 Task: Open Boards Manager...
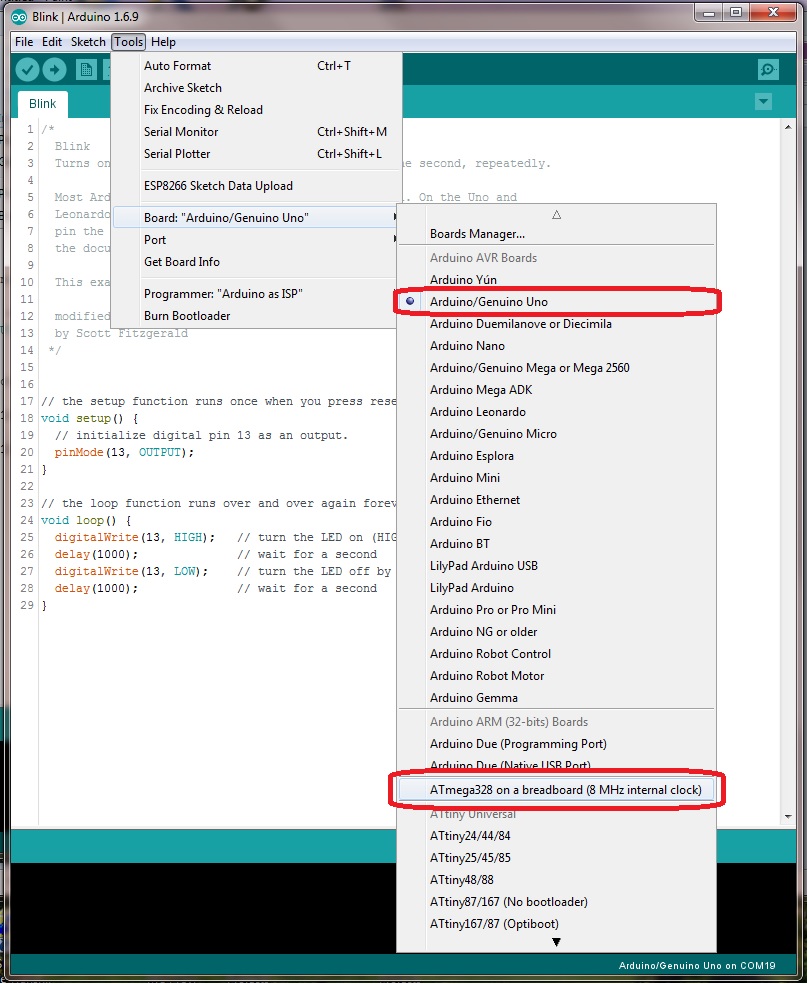(x=557, y=234)
